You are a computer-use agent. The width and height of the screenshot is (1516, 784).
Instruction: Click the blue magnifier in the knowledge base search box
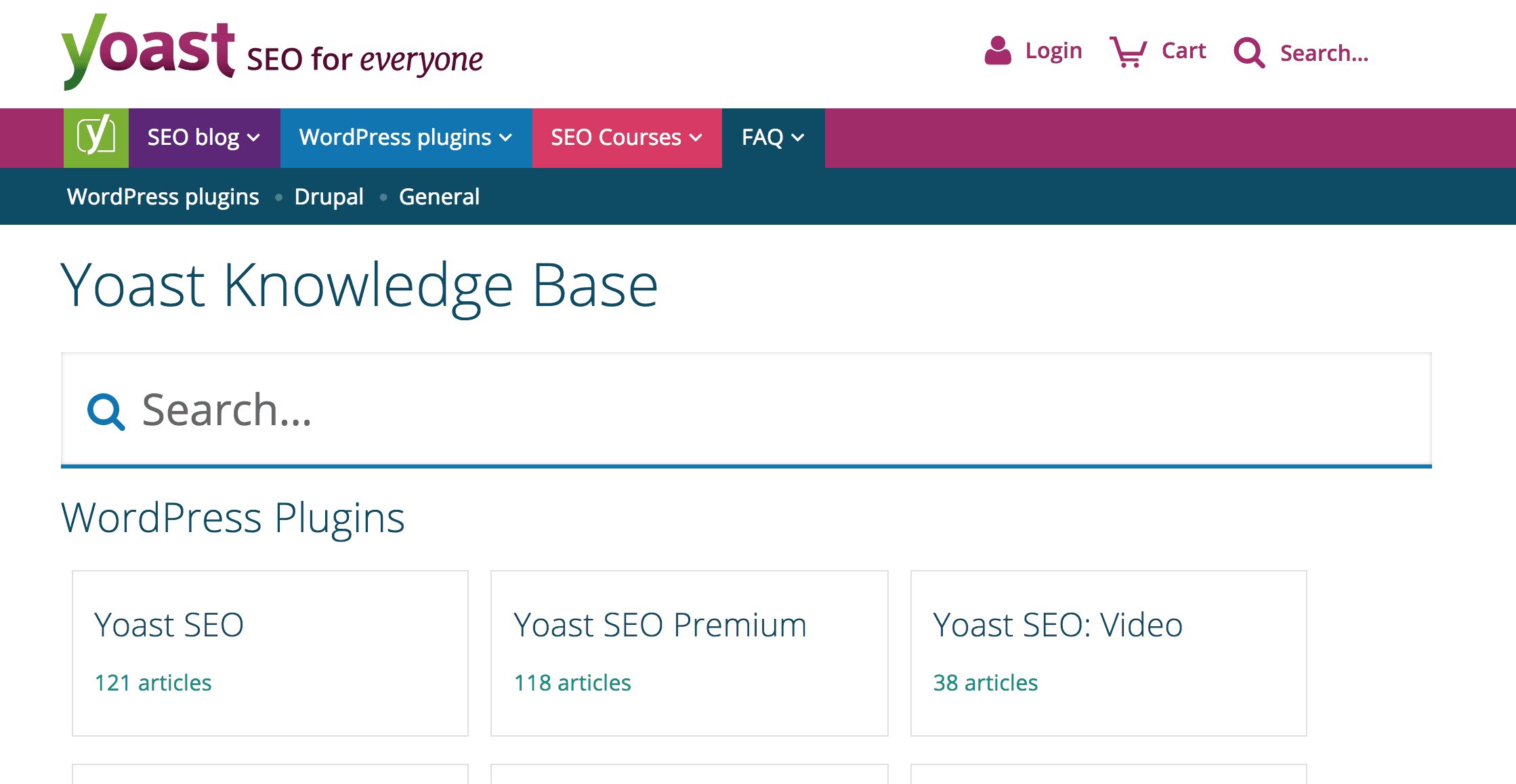click(106, 411)
